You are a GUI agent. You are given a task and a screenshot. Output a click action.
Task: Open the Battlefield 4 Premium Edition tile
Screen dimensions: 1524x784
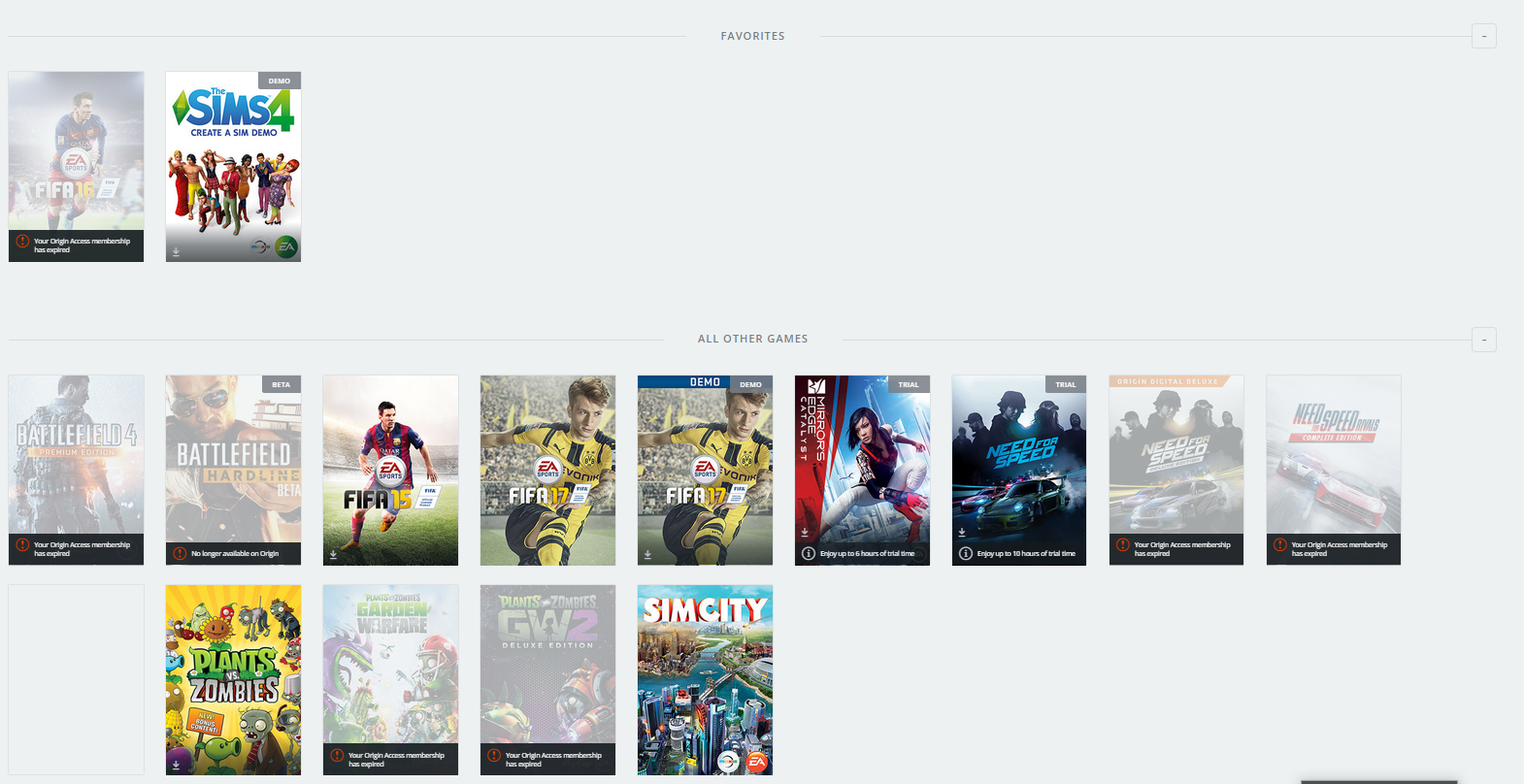(x=77, y=470)
